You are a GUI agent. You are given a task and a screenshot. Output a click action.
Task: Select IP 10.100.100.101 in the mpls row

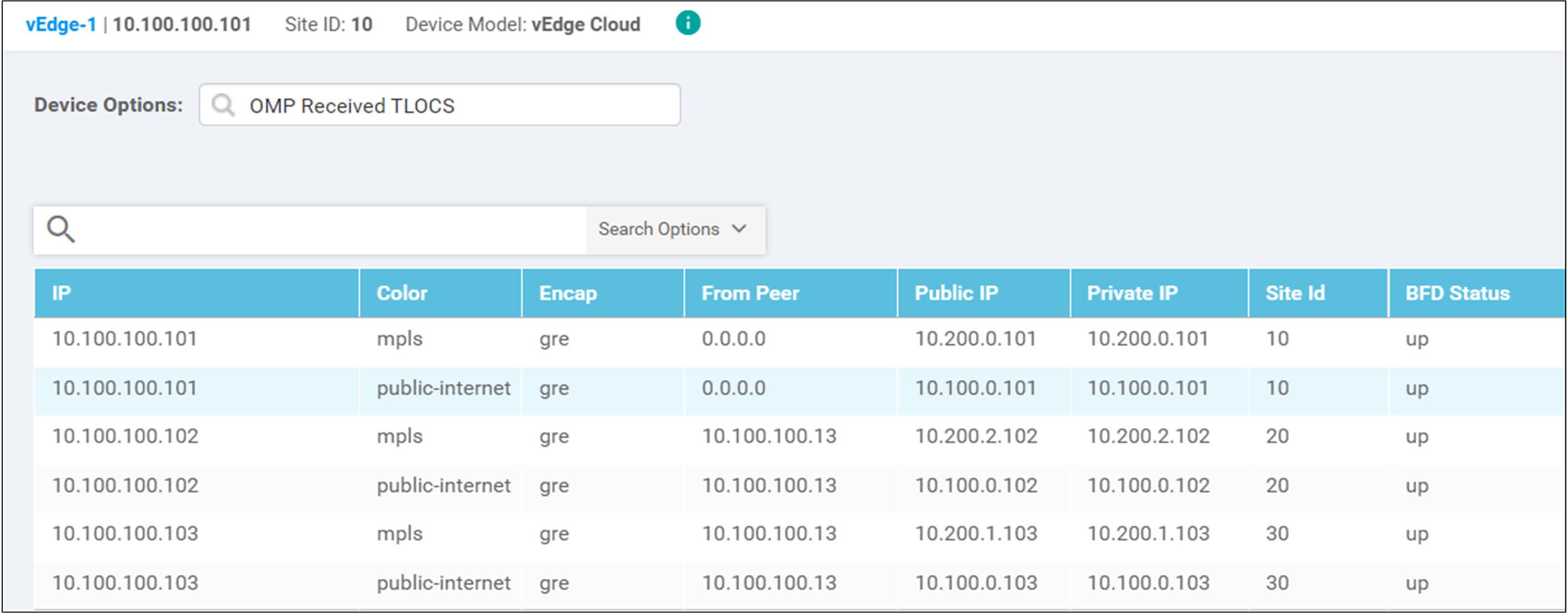[x=125, y=339]
